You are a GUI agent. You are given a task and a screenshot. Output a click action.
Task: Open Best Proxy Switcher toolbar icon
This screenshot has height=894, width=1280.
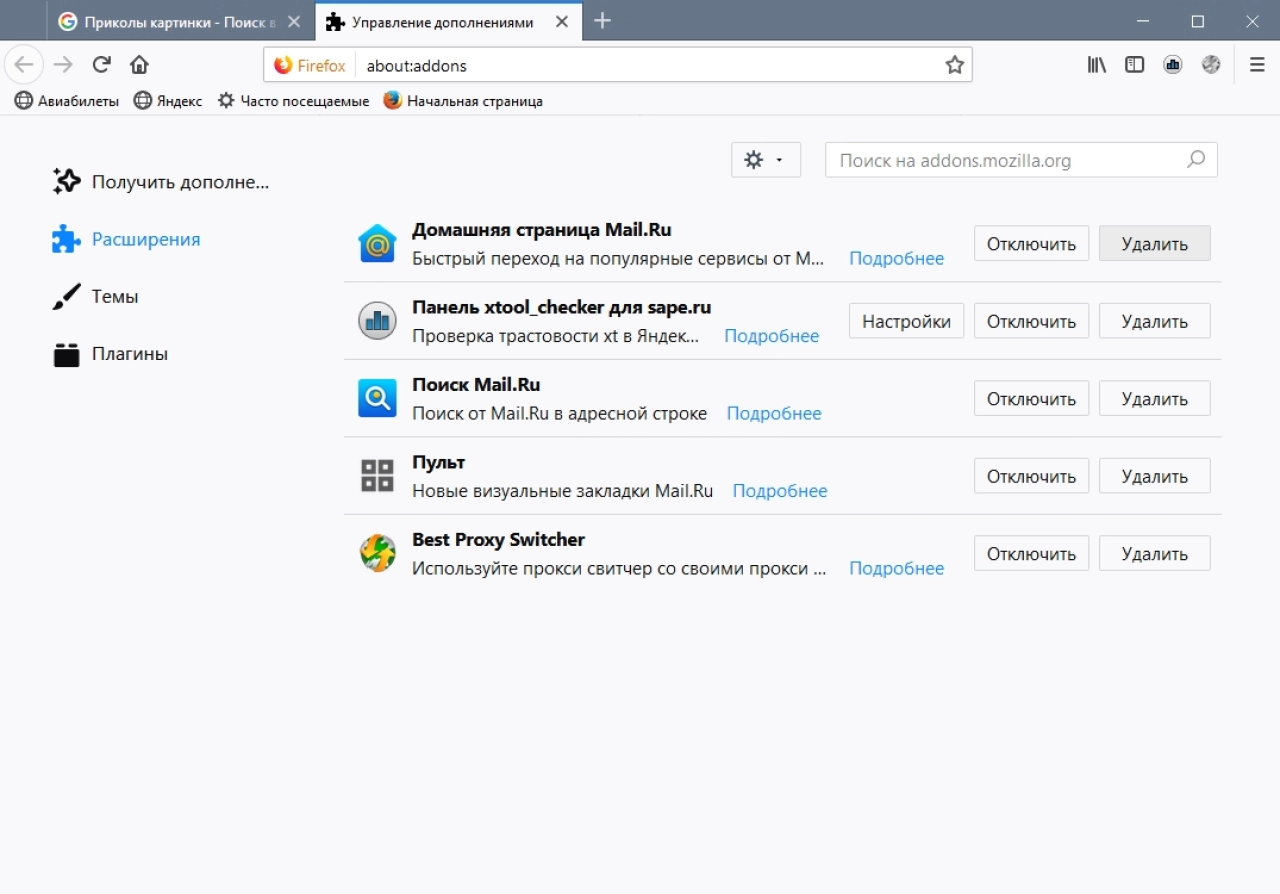click(x=1211, y=65)
